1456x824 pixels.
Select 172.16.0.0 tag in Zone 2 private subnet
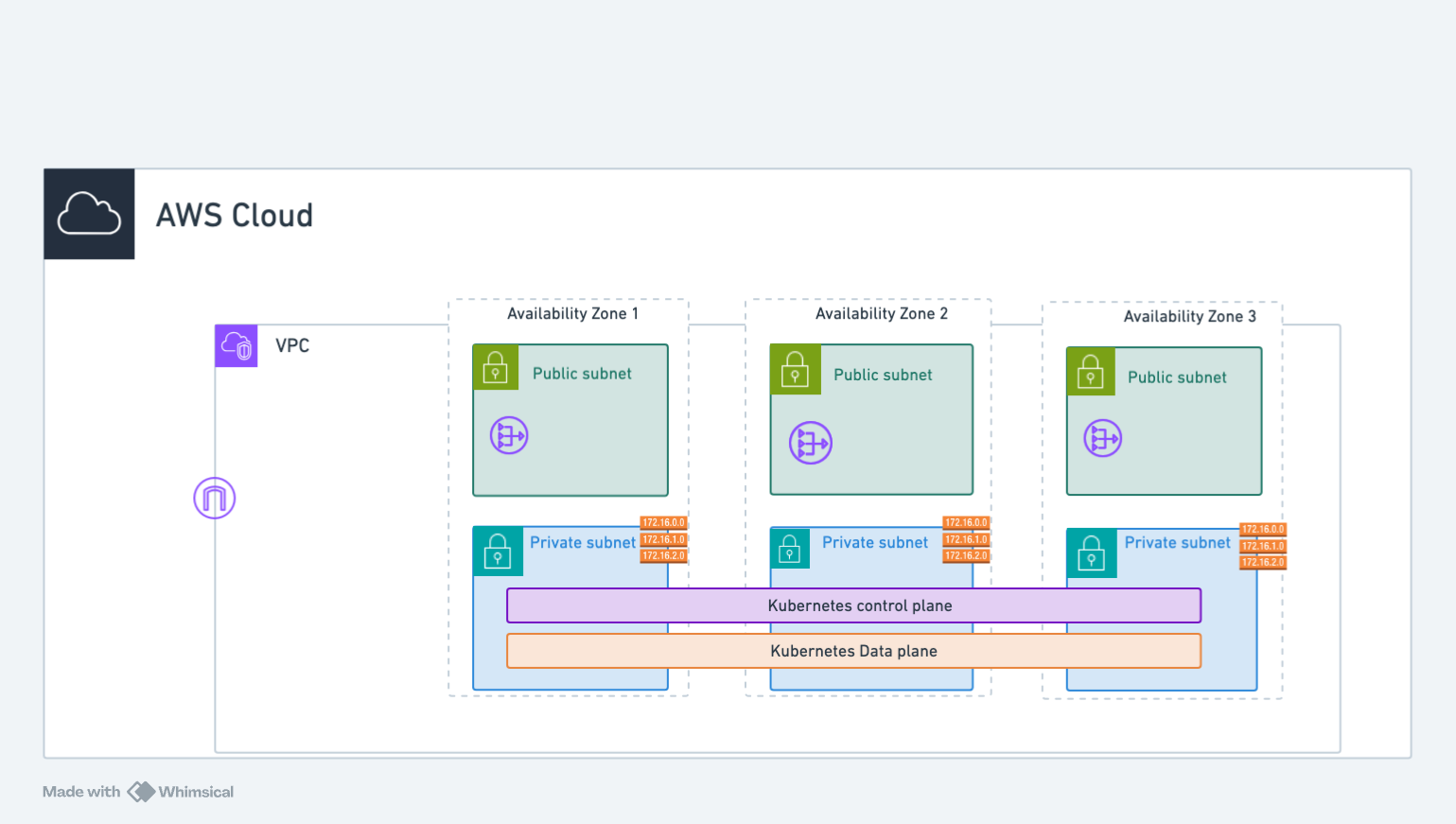coord(966,523)
